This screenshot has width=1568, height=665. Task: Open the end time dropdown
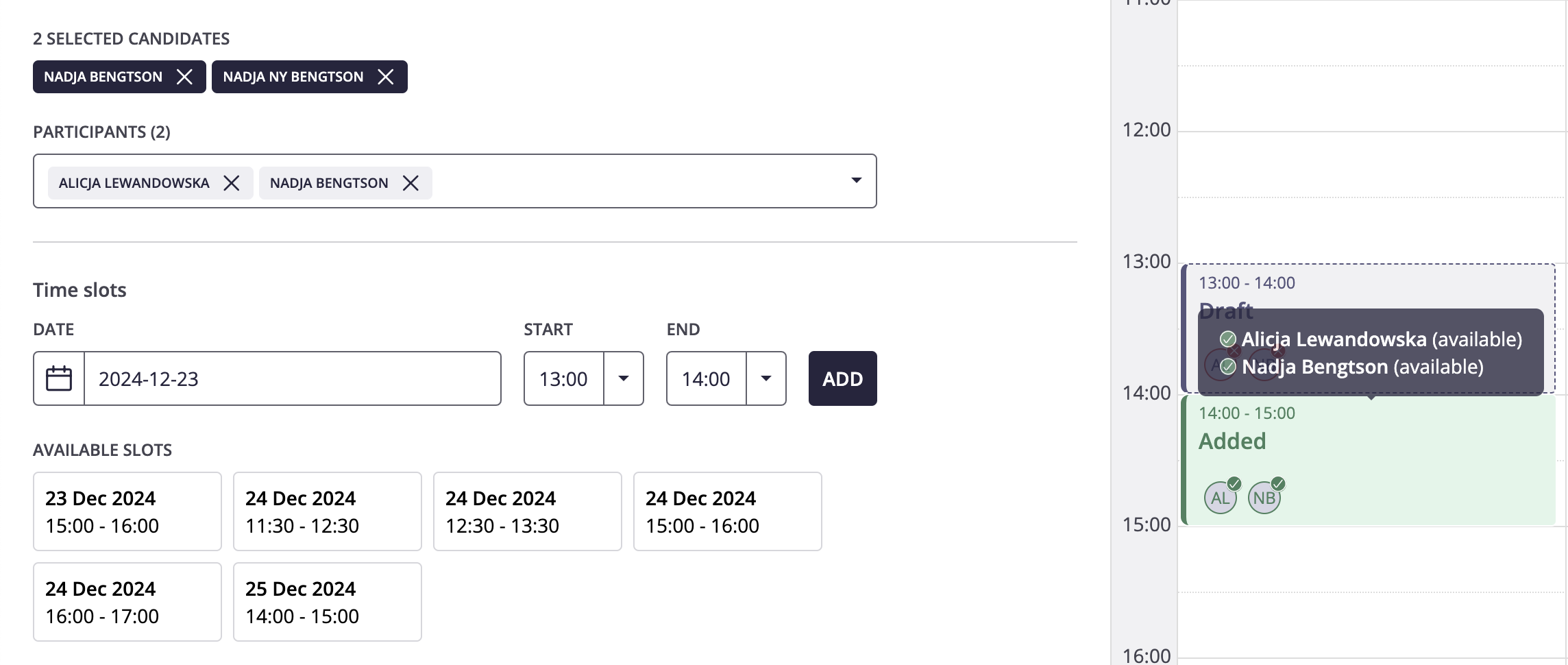765,378
